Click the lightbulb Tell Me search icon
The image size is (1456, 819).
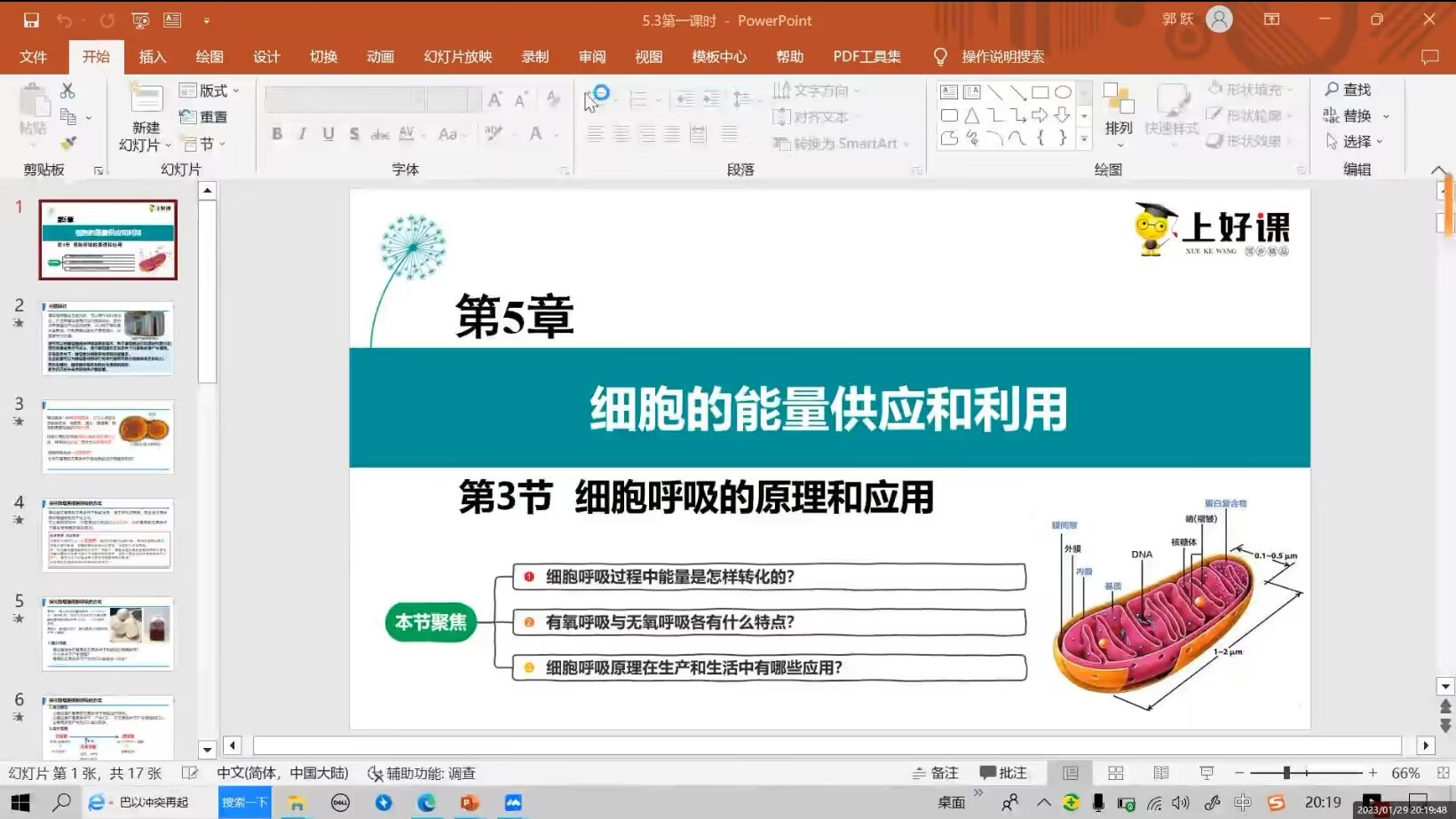click(x=940, y=57)
